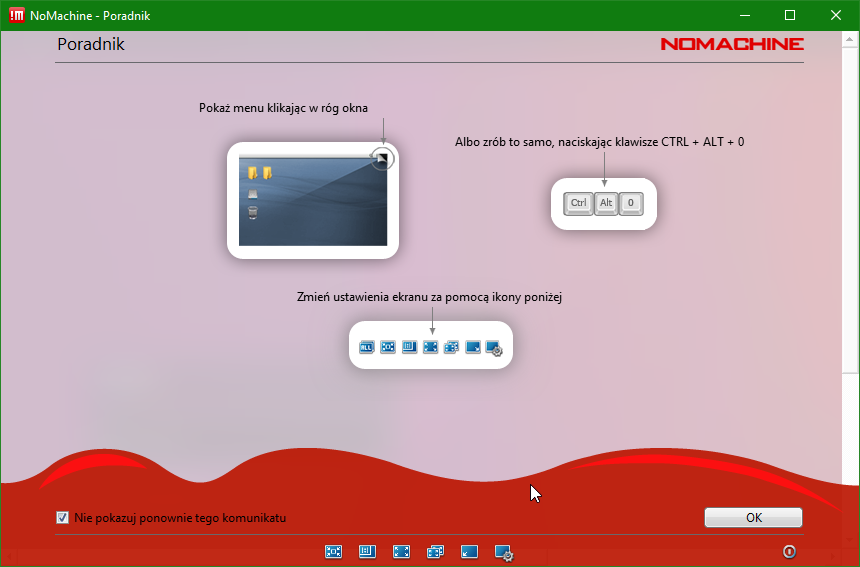Click the NoMachine logo in the header
The height and width of the screenshot is (567, 860).
731,44
